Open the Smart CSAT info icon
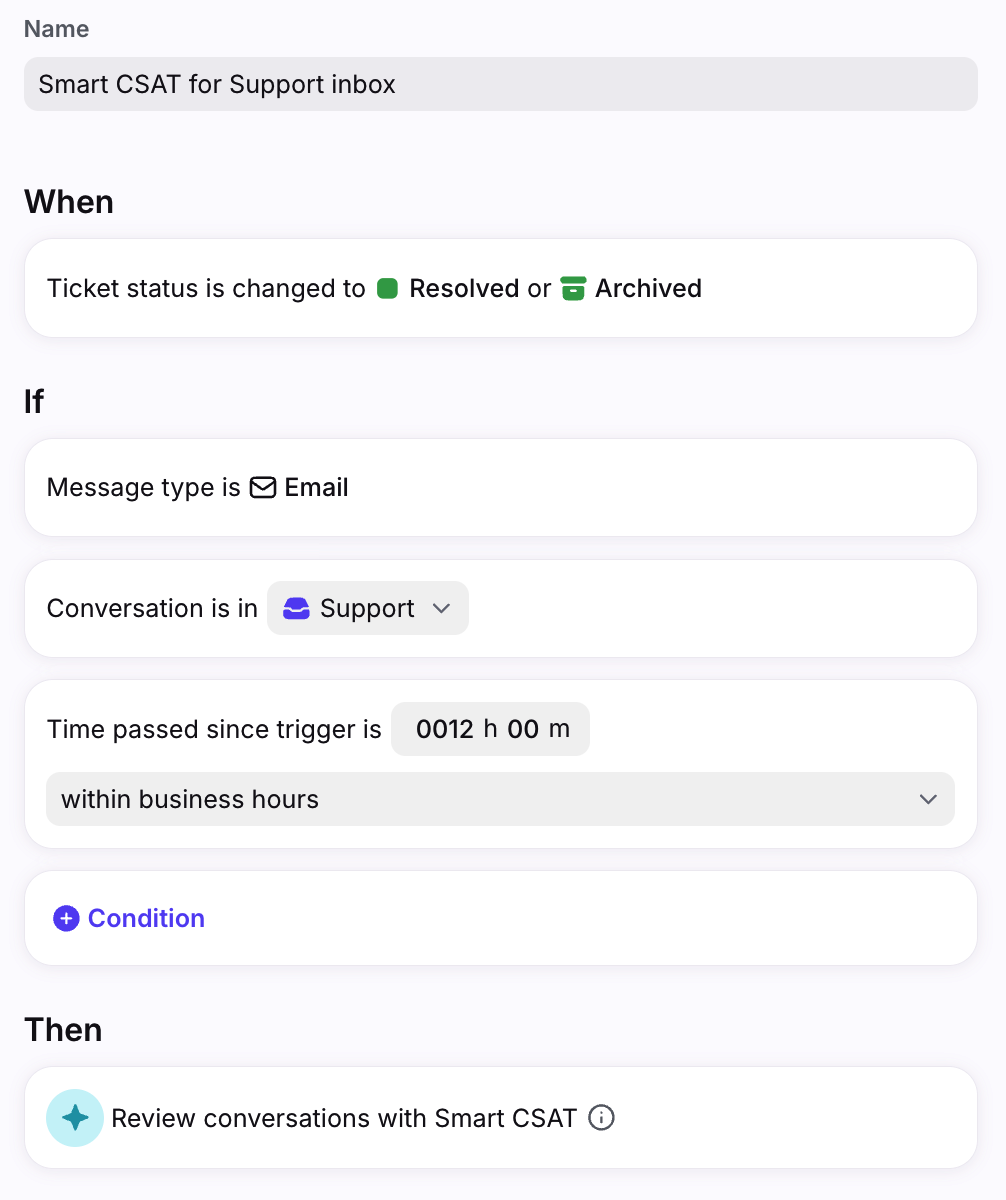Image resolution: width=1006 pixels, height=1200 pixels. (601, 1118)
